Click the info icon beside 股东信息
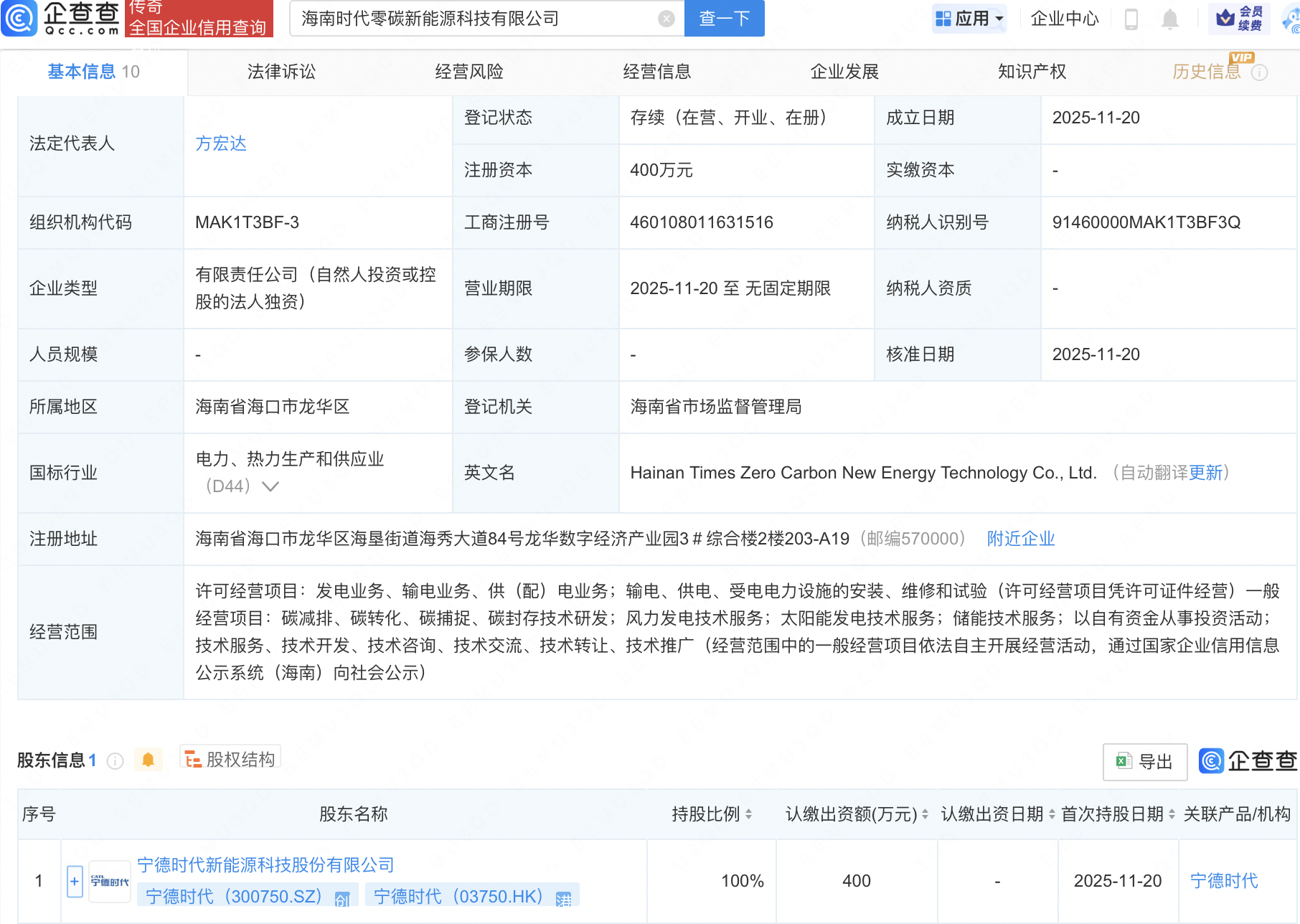The width and height of the screenshot is (1300, 924). (115, 760)
